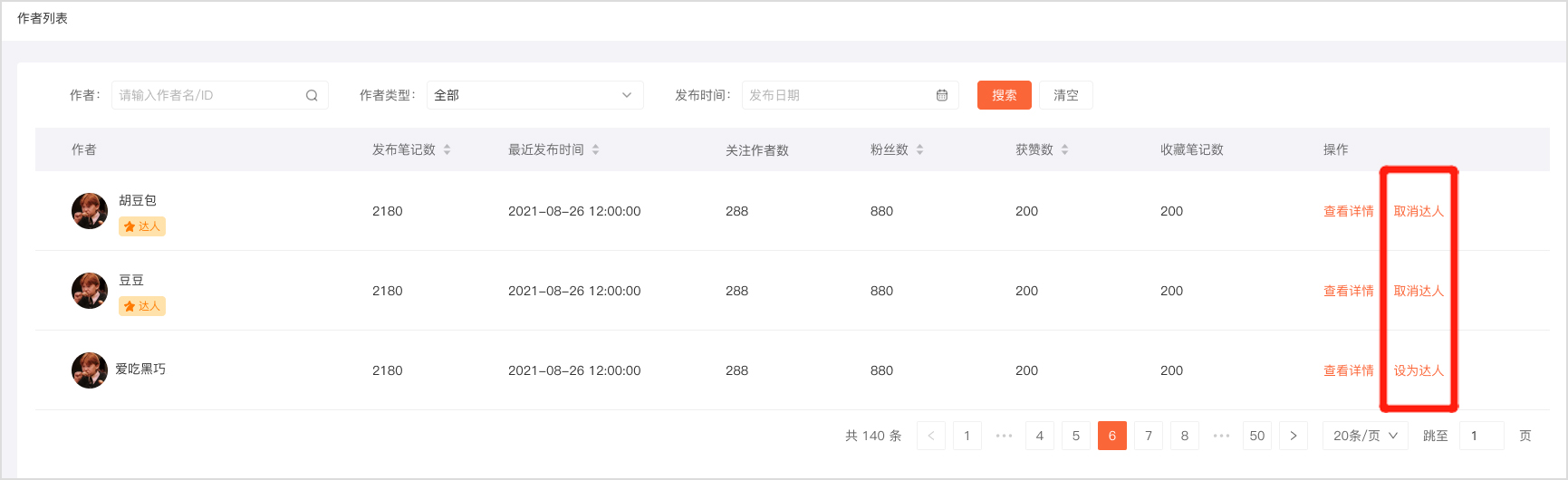Open the calendar icon for publish date
Screen dimensions: 1568x480
tap(942, 95)
